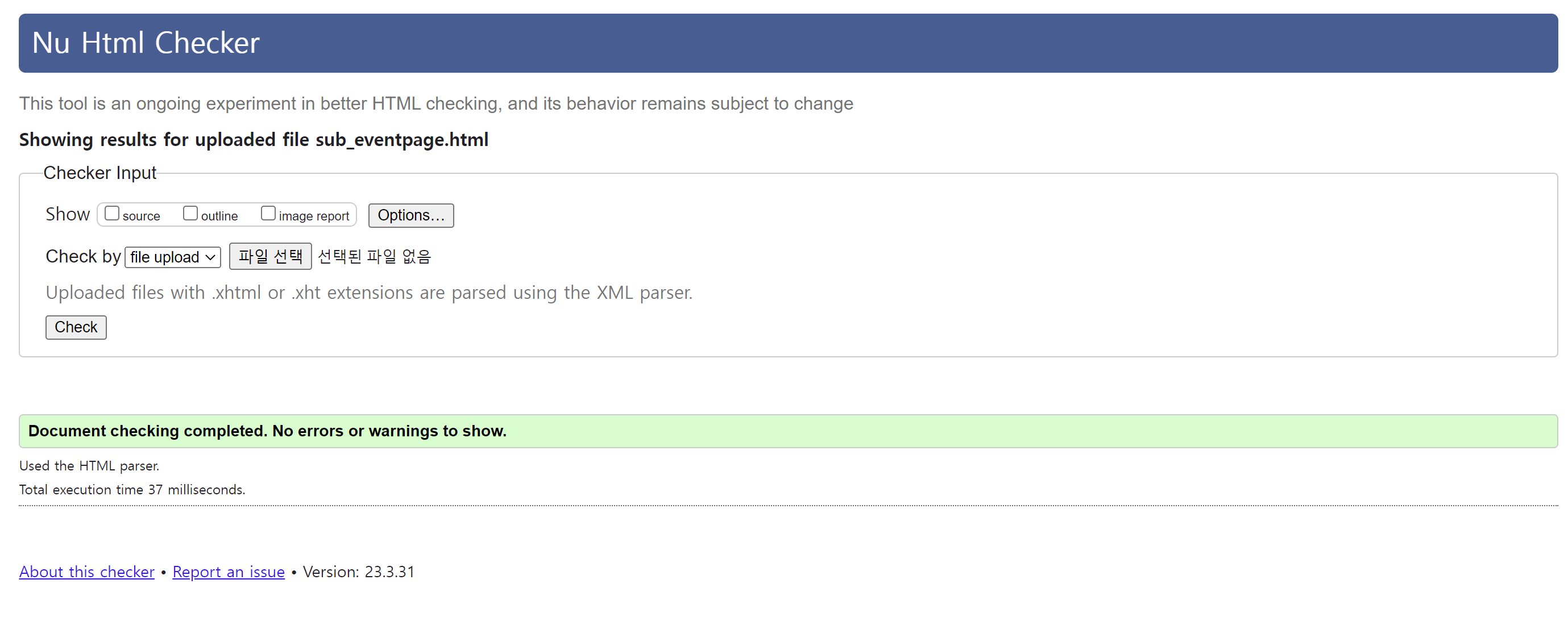Click the 선택된 파일 없음 file status text
Screen dimensions: 1568x617
pos(374,257)
